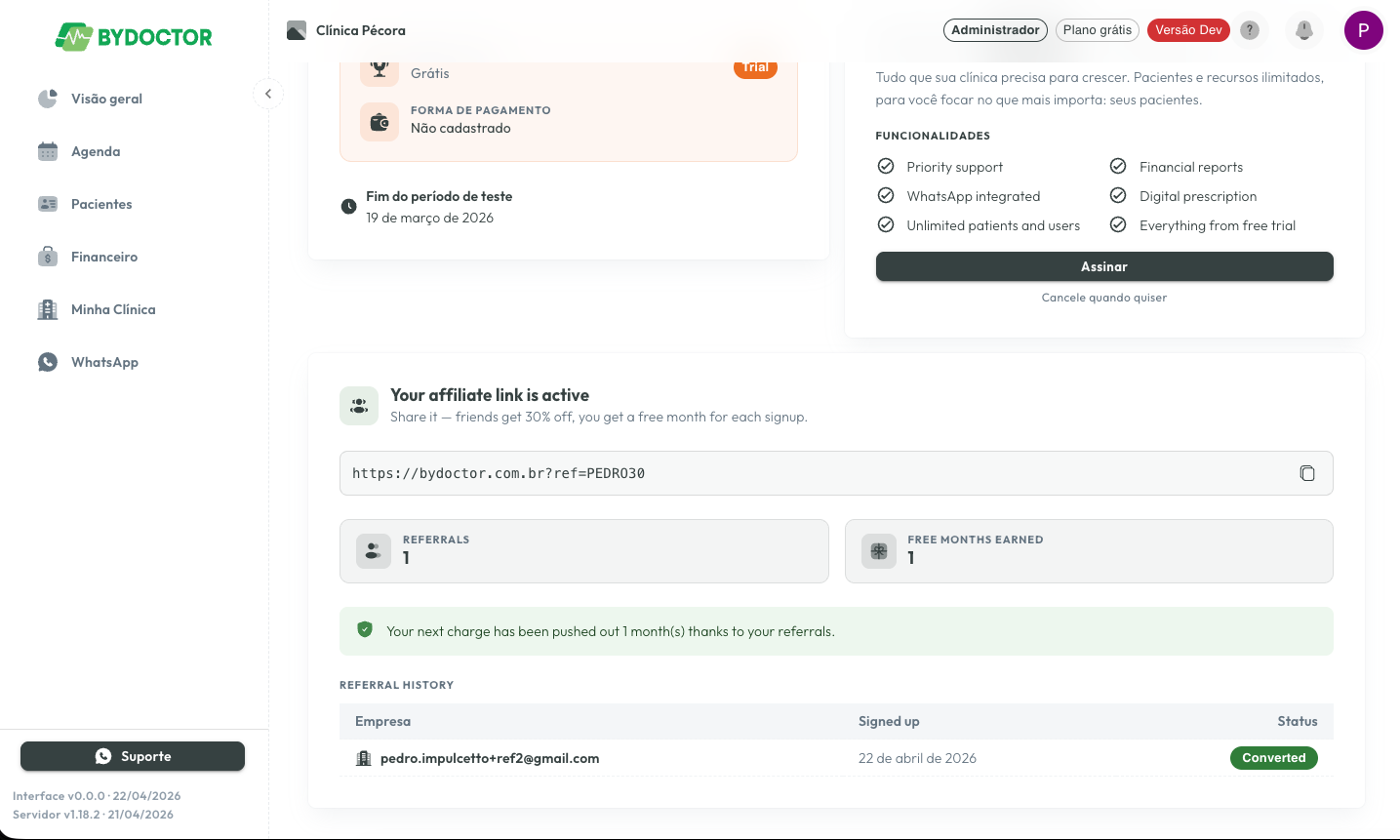Click the Minha Clínica building icon
The height and width of the screenshot is (840, 1400).
pyautogui.click(x=48, y=309)
